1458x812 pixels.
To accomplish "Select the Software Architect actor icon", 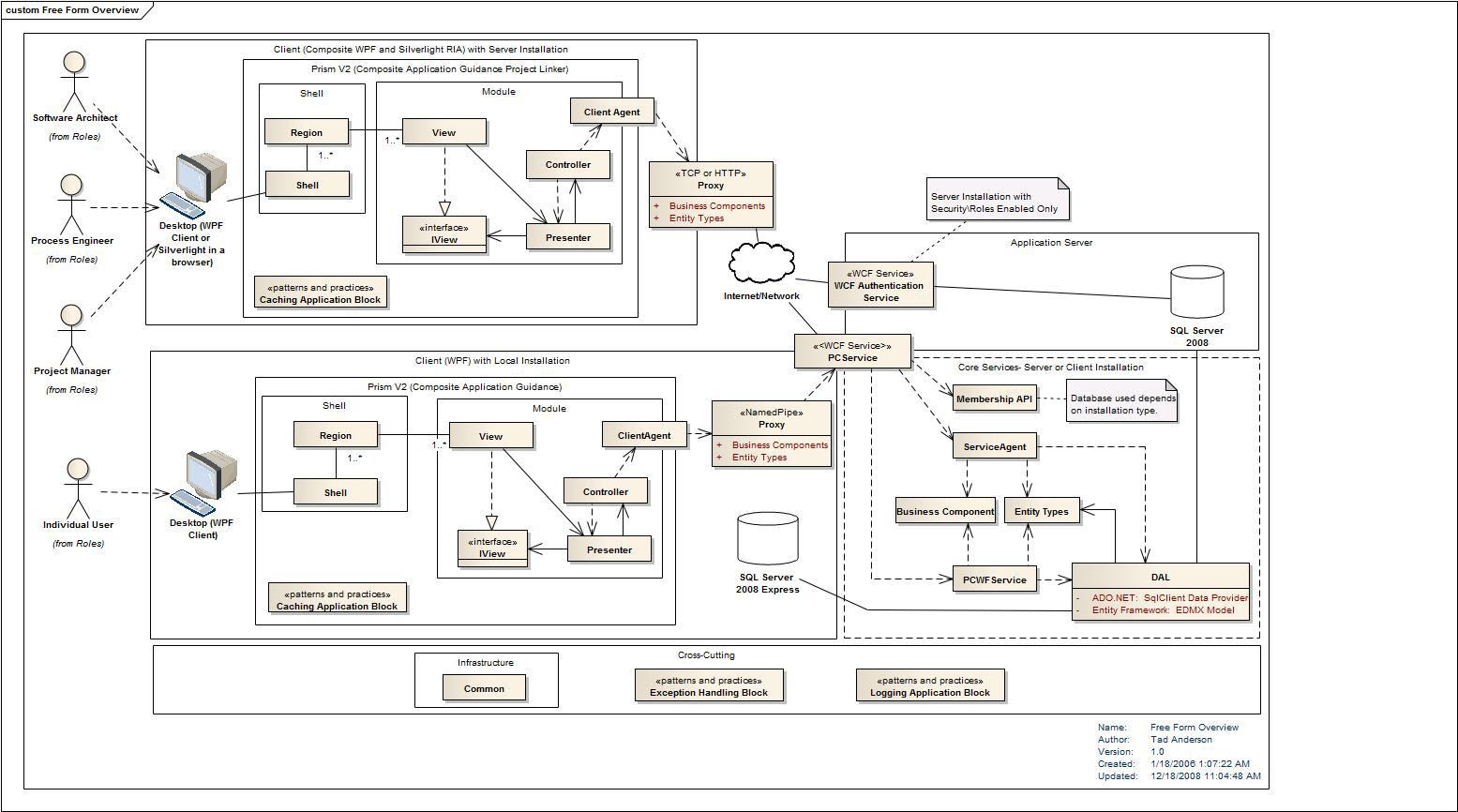I will [73, 81].
